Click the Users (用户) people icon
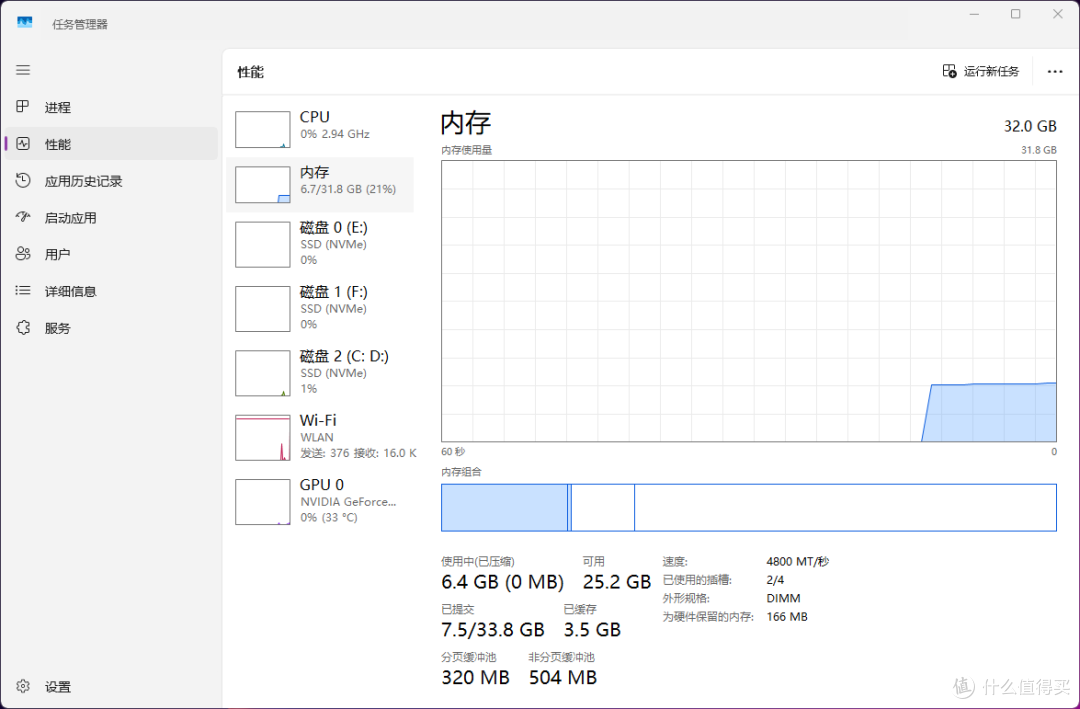 [x=23, y=254]
